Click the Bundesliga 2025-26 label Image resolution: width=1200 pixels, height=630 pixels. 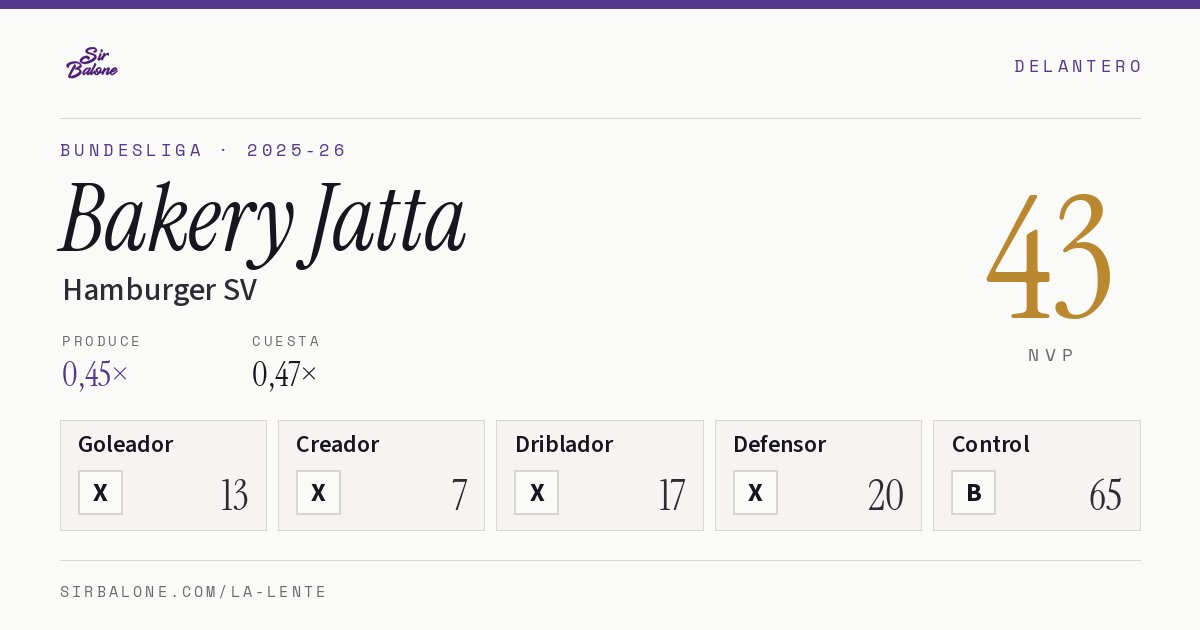pos(203,150)
